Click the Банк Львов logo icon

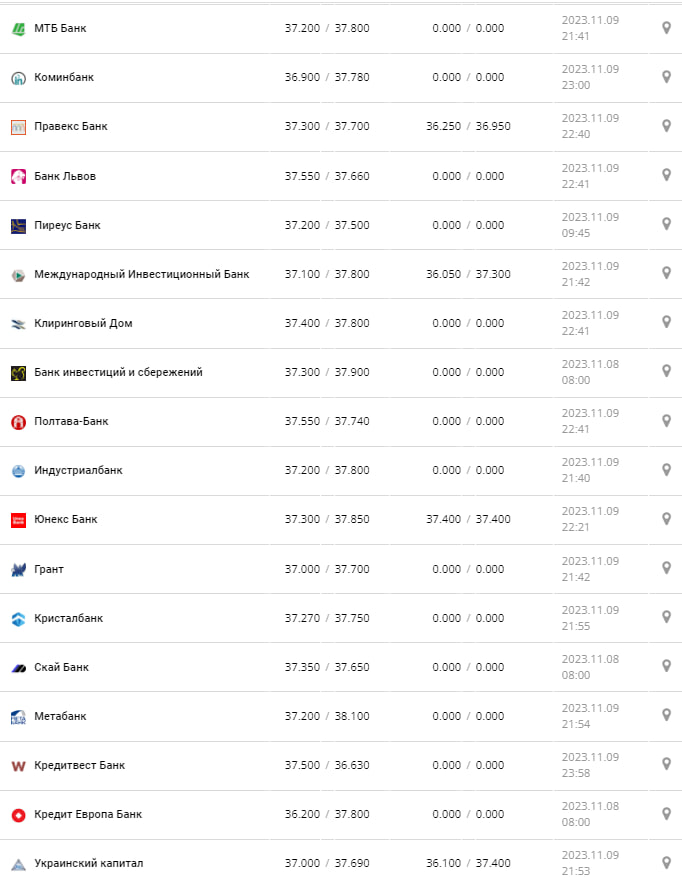pos(18,177)
